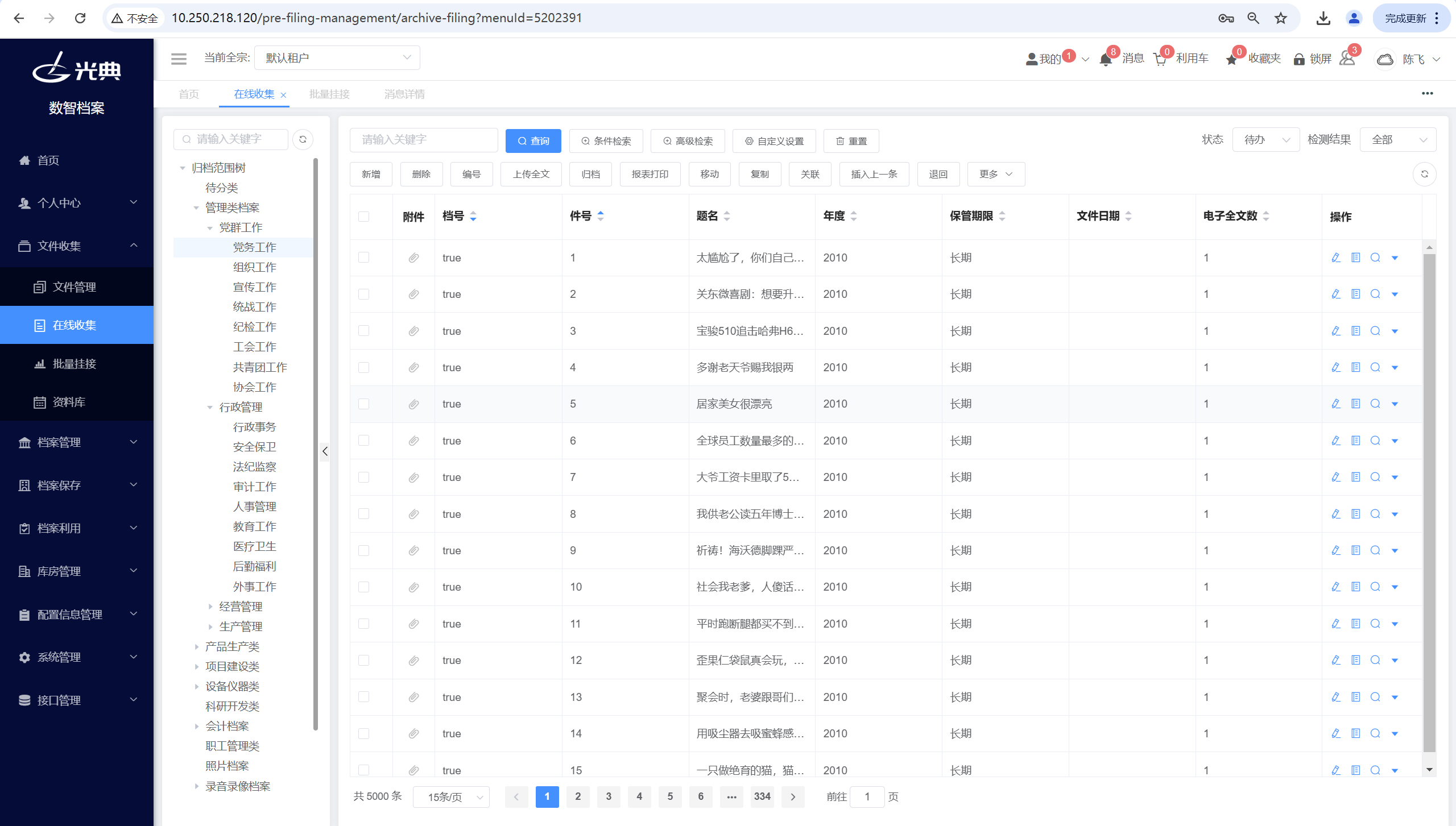The image size is (1456, 826).
Task: Open the message bell notifications
Action: click(1106, 59)
